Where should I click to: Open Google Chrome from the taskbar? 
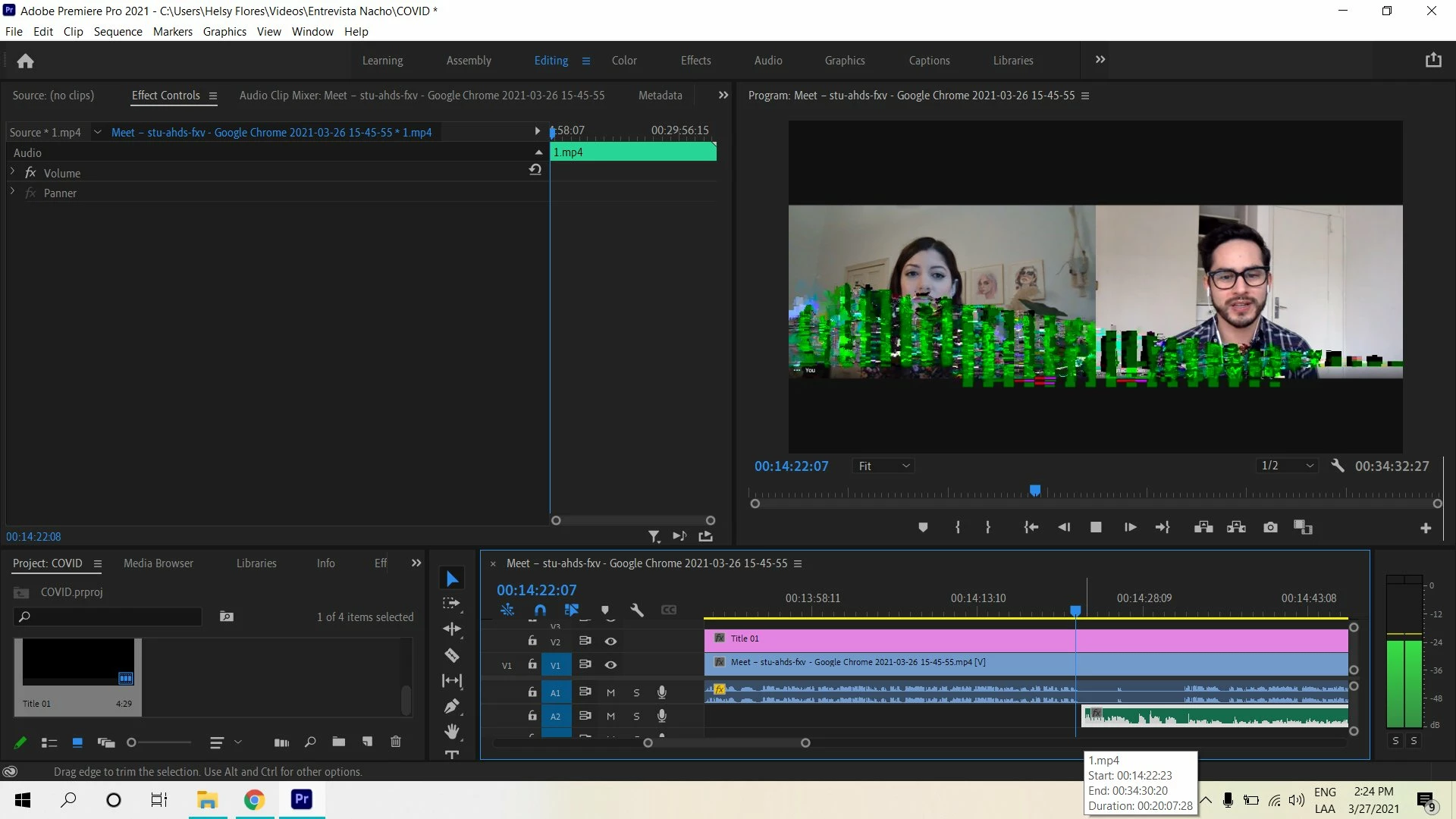click(x=254, y=799)
